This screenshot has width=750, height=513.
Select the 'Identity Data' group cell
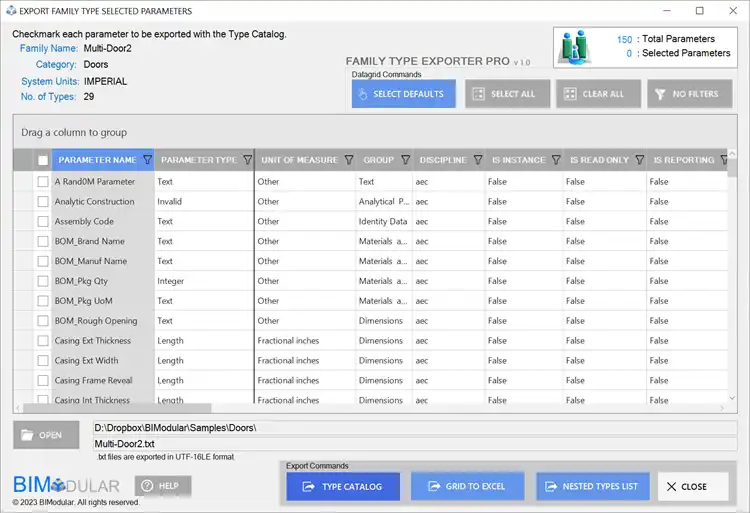pos(384,221)
